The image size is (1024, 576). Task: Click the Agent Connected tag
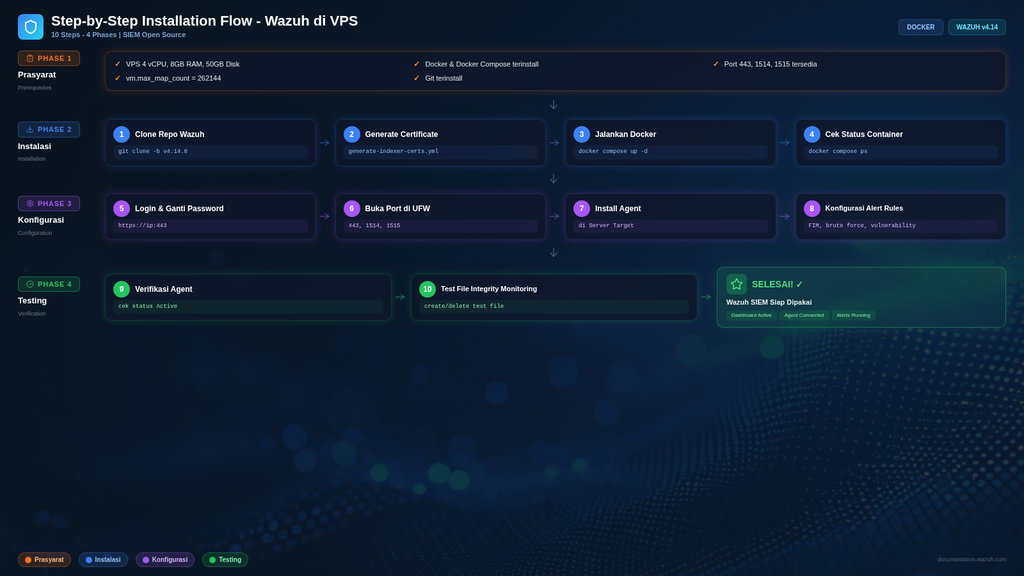[x=804, y=315]
